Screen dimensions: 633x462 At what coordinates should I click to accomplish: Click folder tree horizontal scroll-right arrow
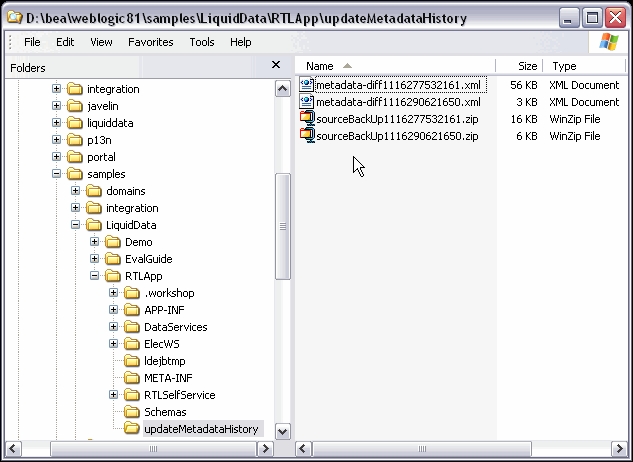pos(266,448)
